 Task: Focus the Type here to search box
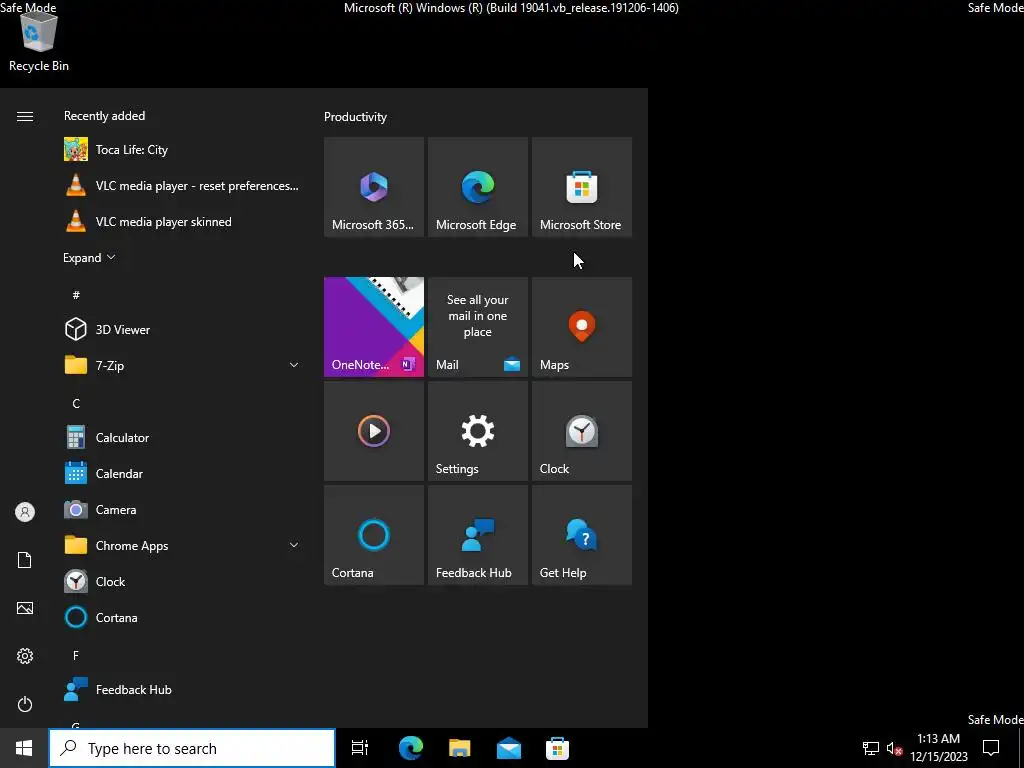(192, 748)
